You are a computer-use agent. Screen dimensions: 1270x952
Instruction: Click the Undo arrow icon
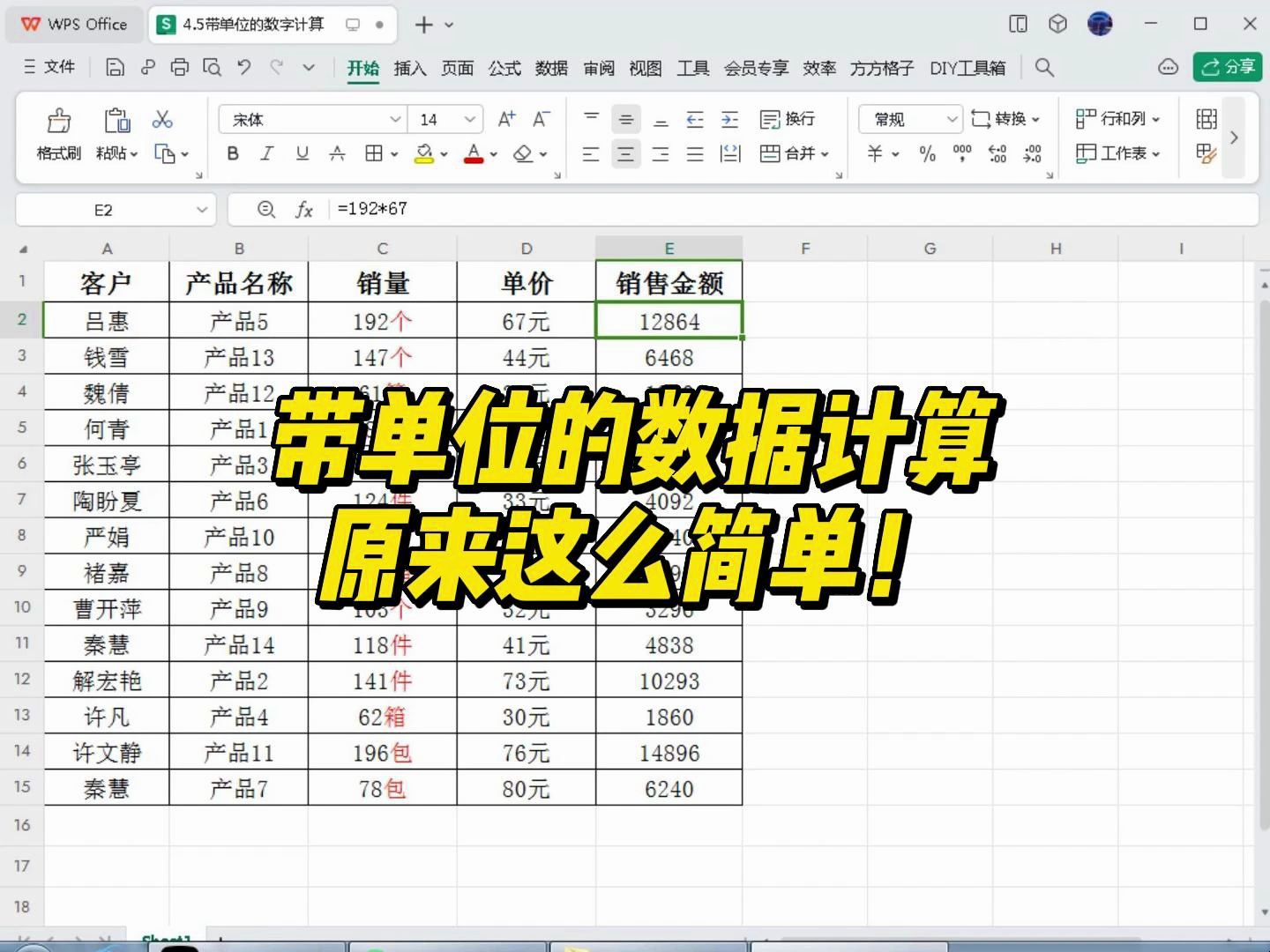point(244,67)
